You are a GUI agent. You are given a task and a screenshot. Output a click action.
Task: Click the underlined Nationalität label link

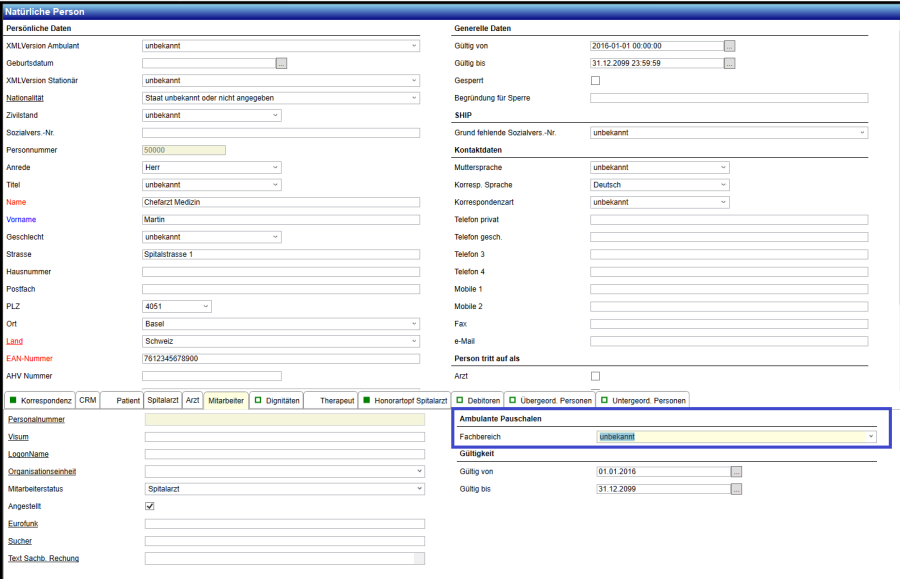pos(27,98)
